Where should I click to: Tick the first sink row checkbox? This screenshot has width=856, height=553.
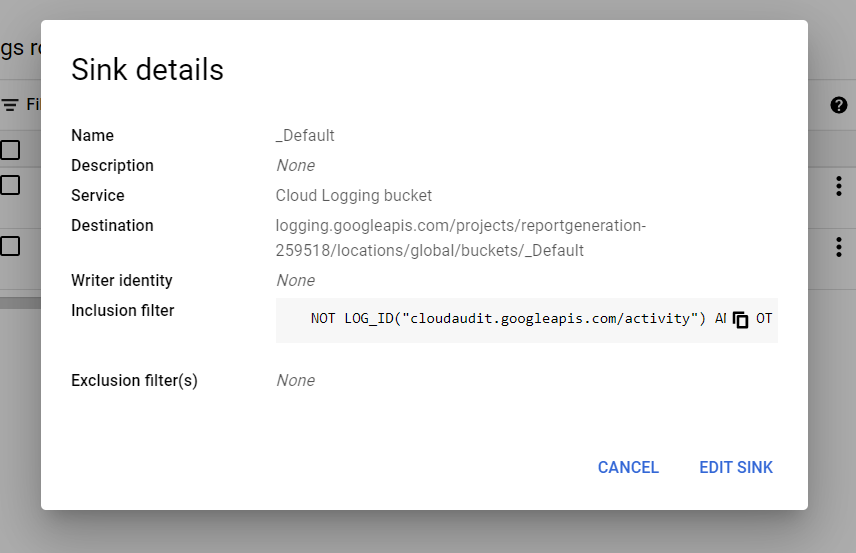10,185
